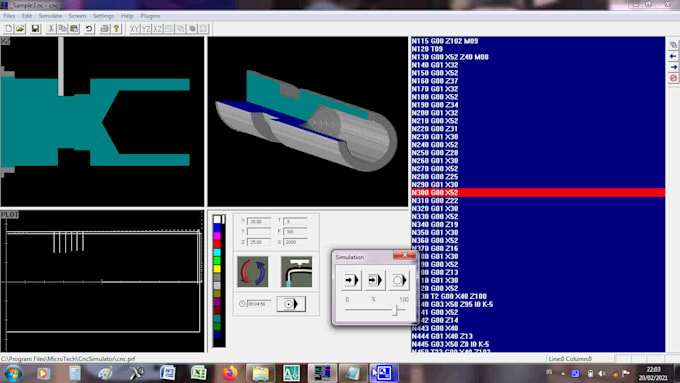Click the last toolbar icon with four squares
The image size is (680, 383).
click(x=203, y=29)
